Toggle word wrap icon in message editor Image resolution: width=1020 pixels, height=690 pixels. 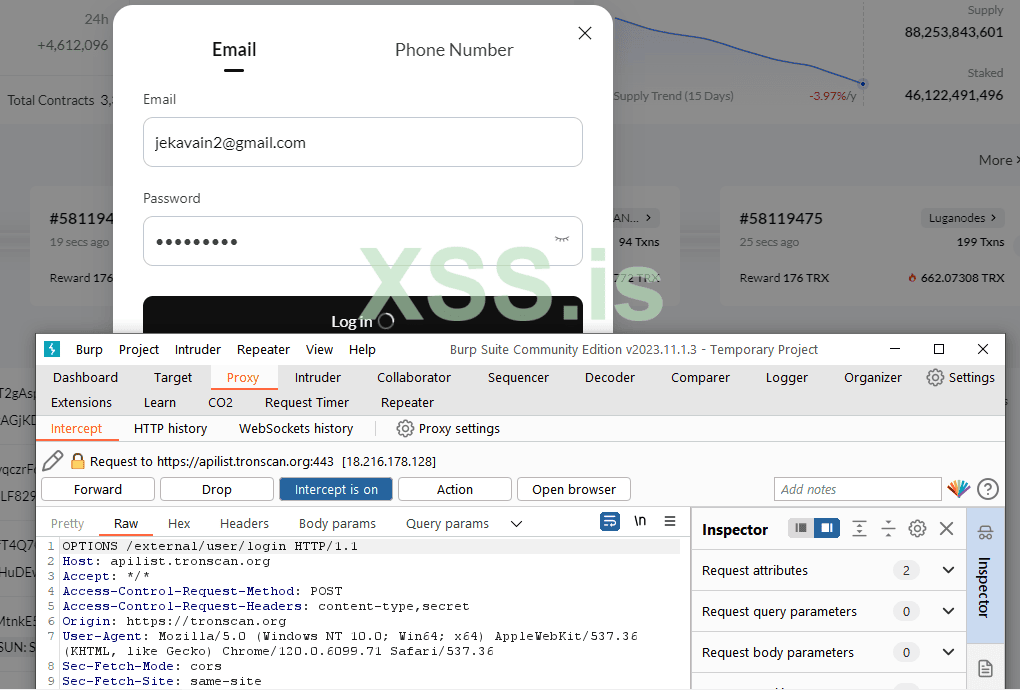610,522
